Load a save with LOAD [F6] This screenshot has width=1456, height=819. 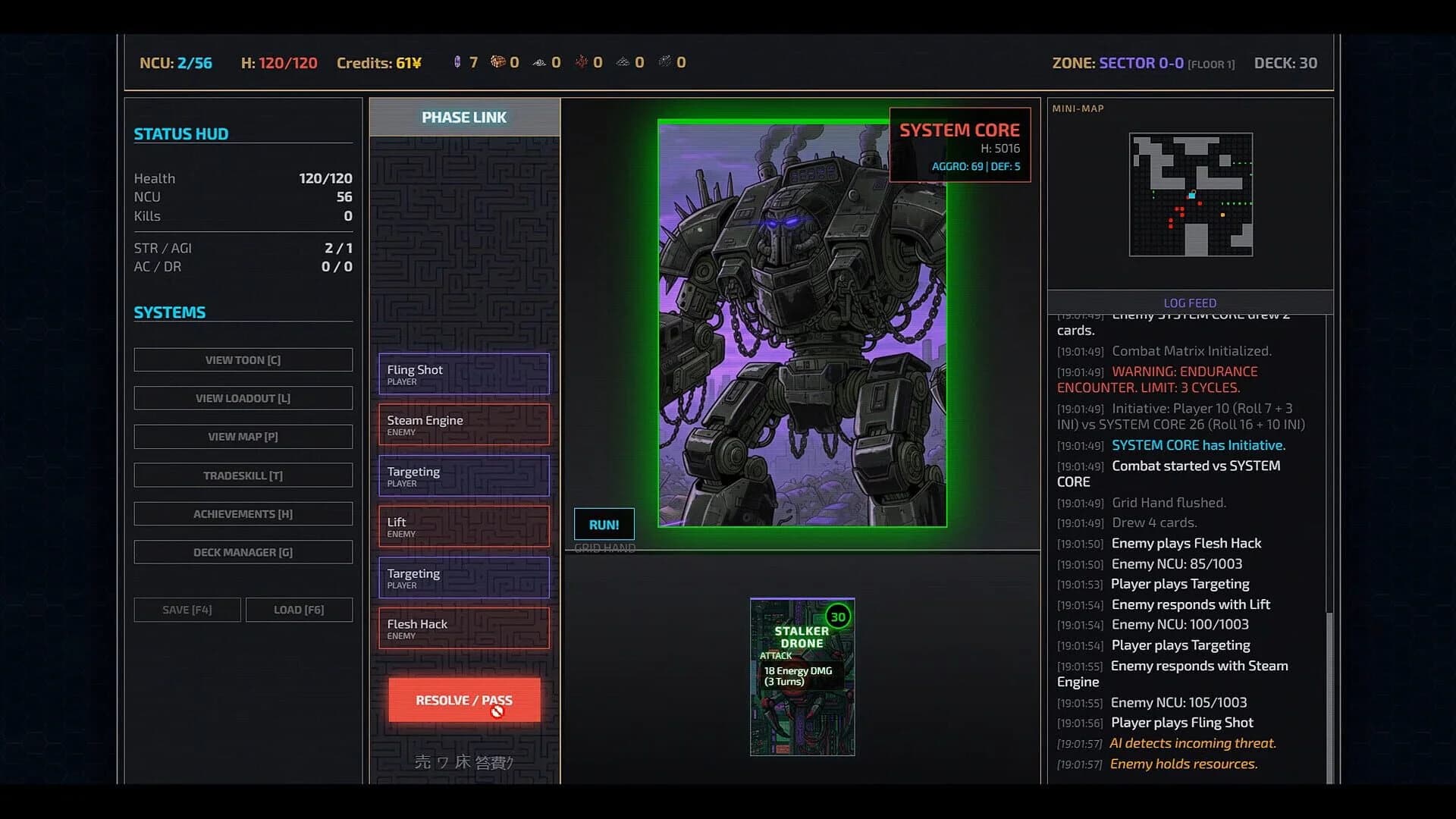pos(299,609)
